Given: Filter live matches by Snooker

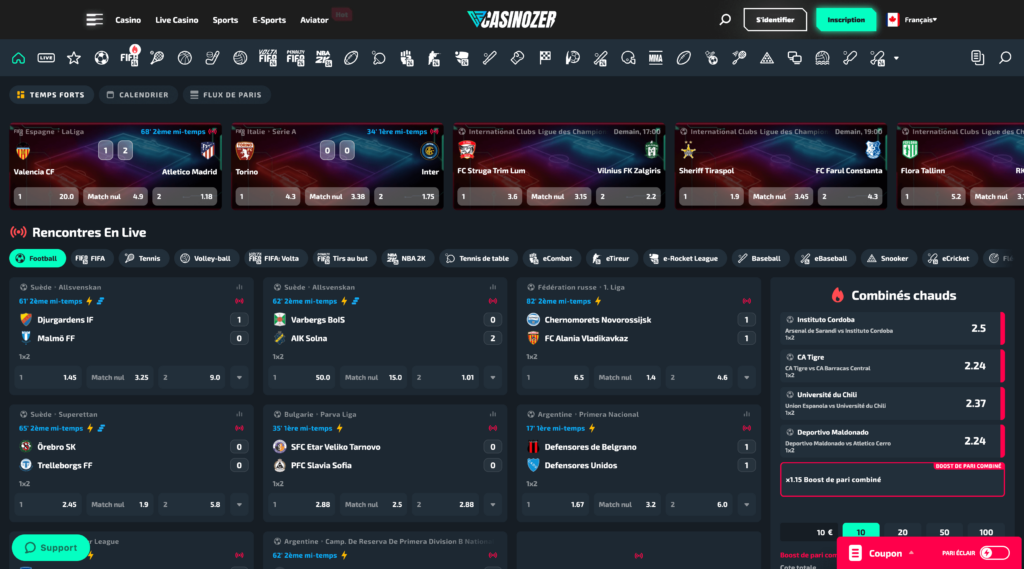Looking at the screenshot, I should (x=887, y=259).
